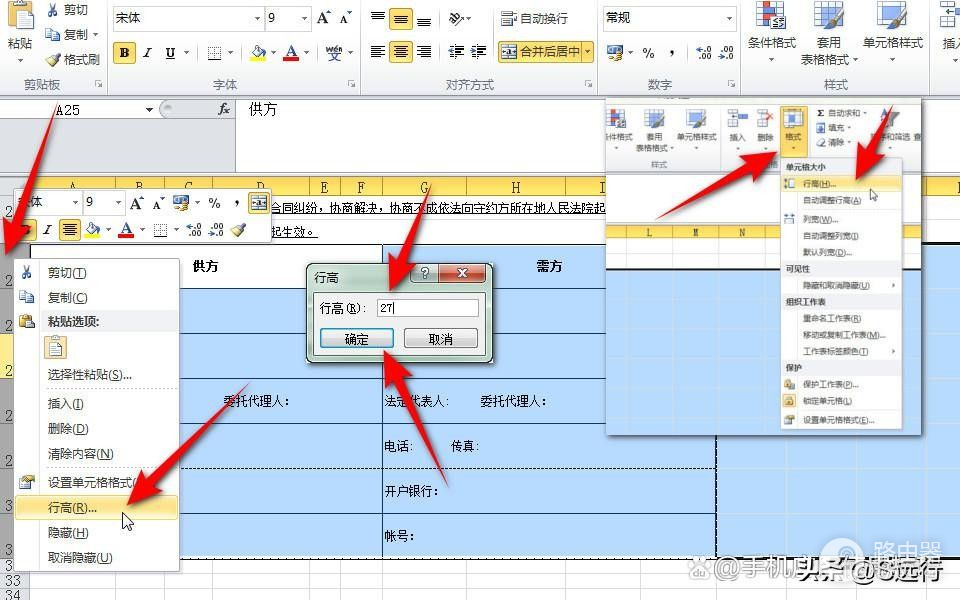
Task: Select 隐藏(H) in the right-click menu
Action: tap(68, 533)
